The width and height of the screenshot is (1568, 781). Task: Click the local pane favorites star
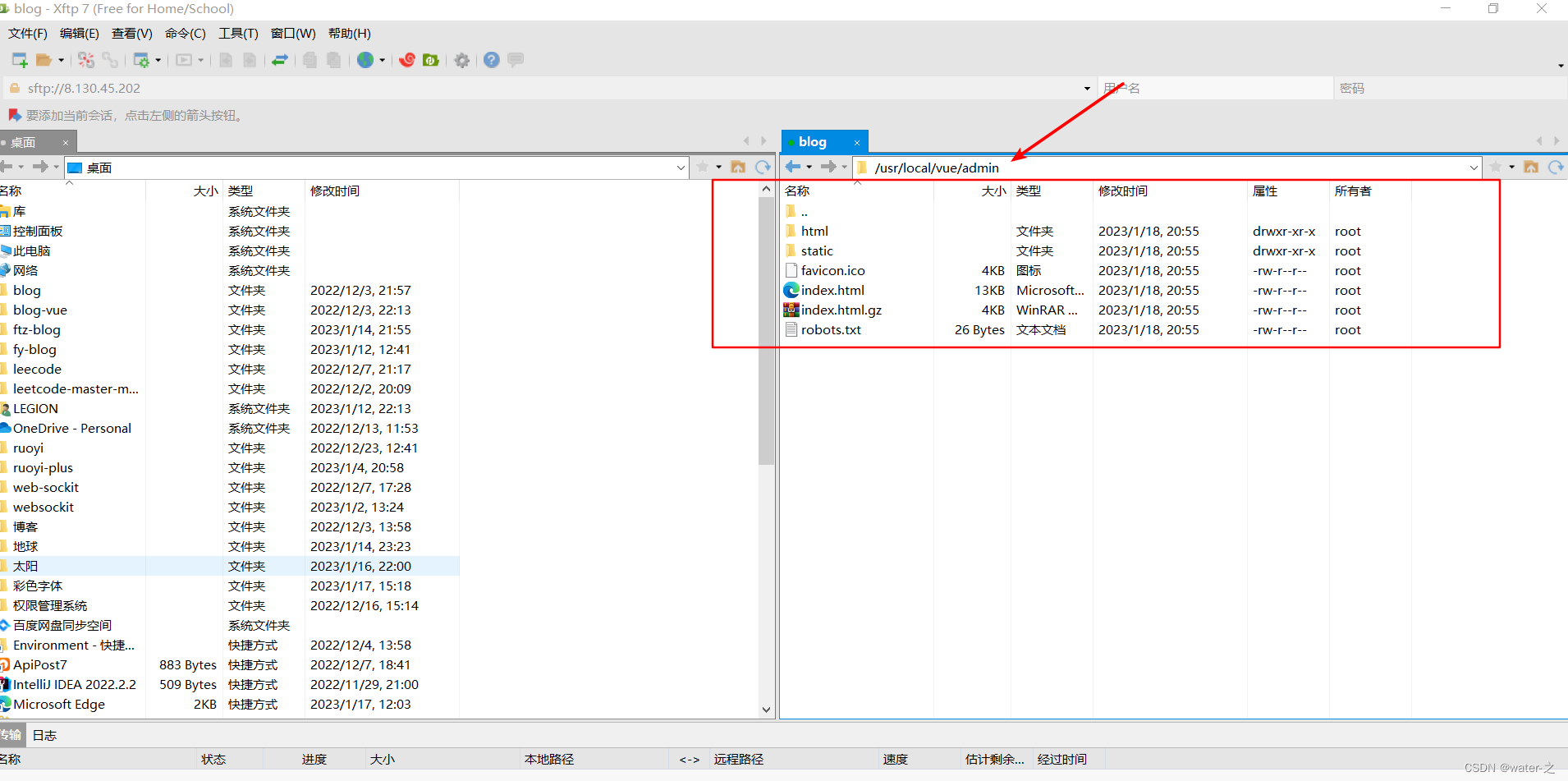point(703,167)
